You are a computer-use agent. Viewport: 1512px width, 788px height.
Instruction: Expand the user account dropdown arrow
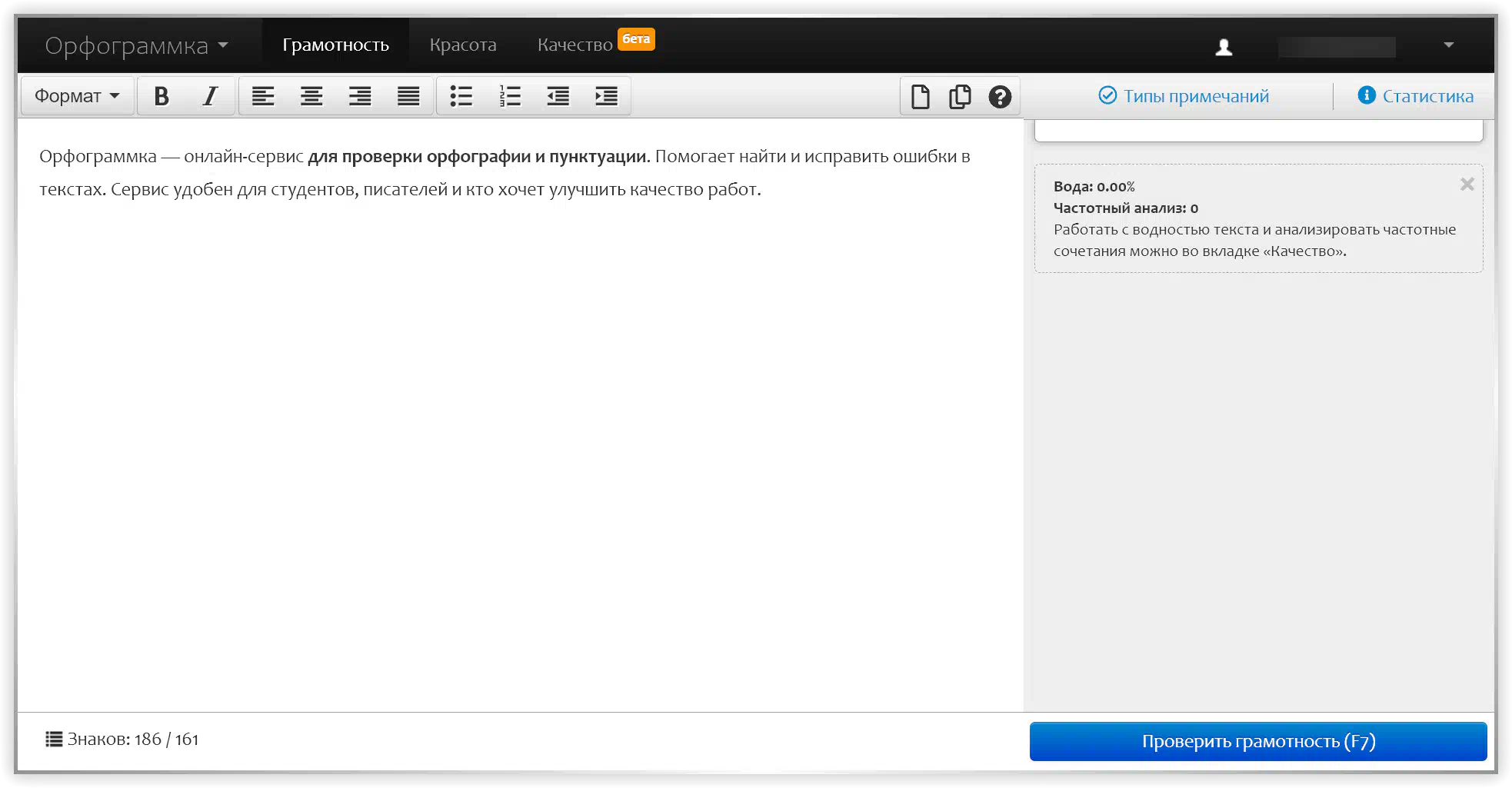(1449, 45)
